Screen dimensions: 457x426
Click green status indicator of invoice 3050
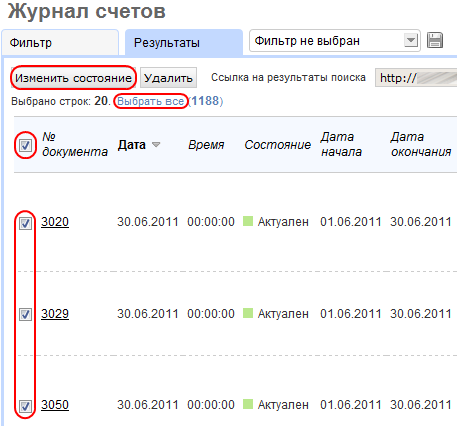tap(248, 404)
